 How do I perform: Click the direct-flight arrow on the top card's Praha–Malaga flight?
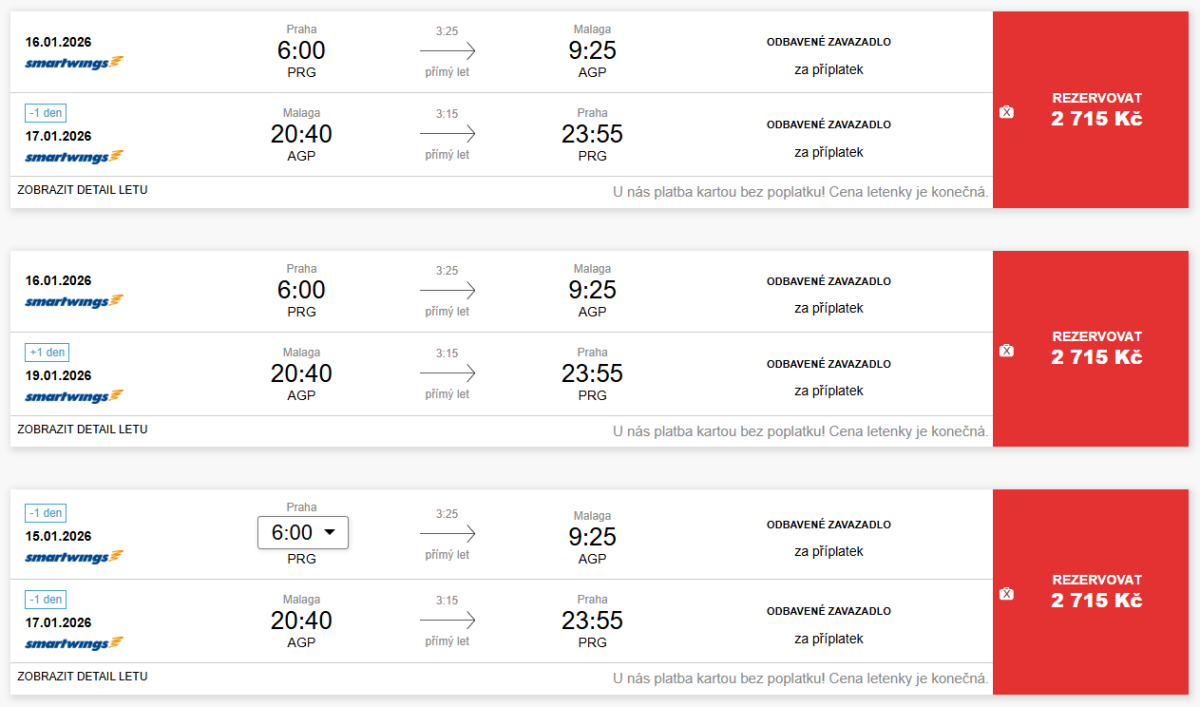click(447, 51)
